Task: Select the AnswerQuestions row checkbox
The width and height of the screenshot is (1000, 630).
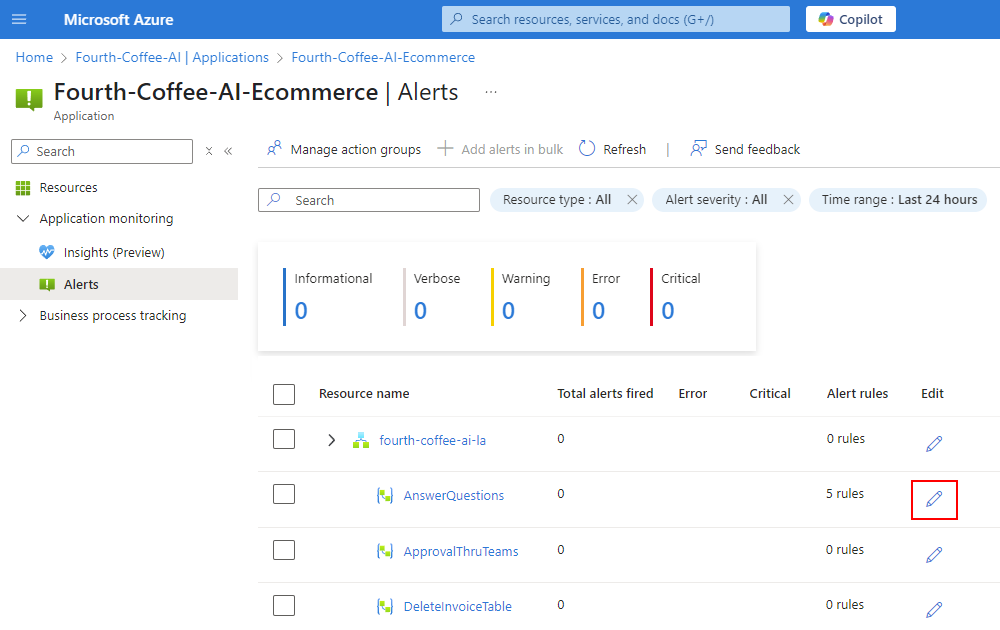Action: [x=284, y=494]
